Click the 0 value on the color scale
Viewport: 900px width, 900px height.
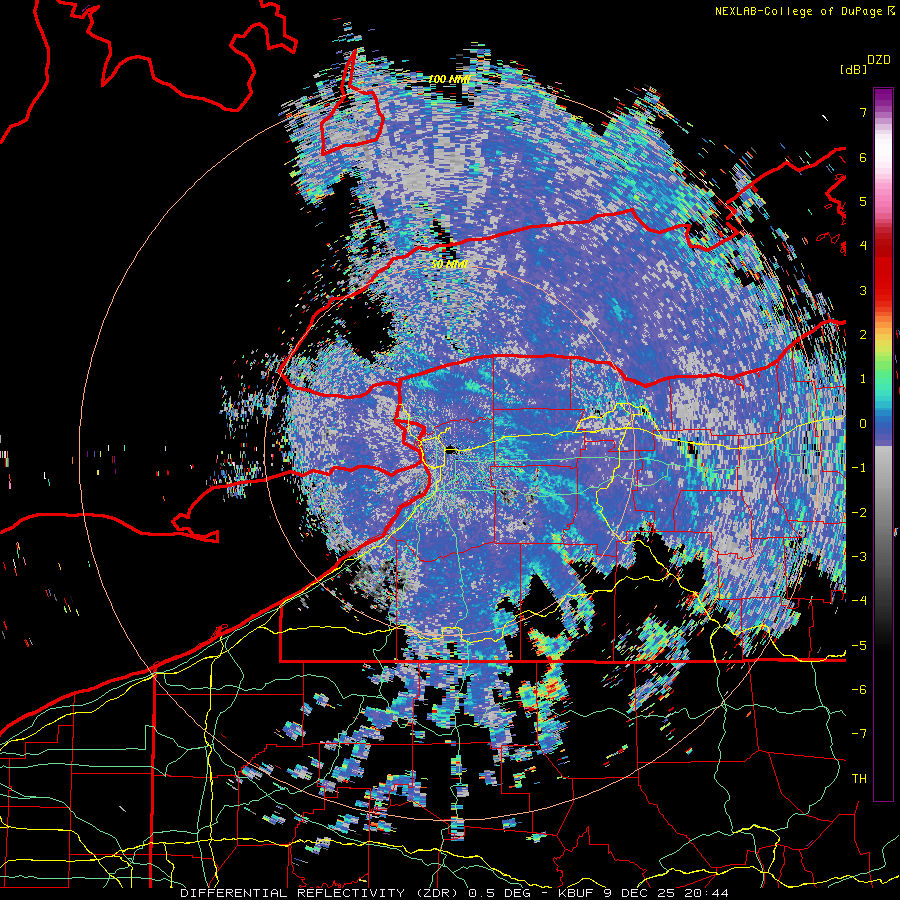[x=863, y=424]
